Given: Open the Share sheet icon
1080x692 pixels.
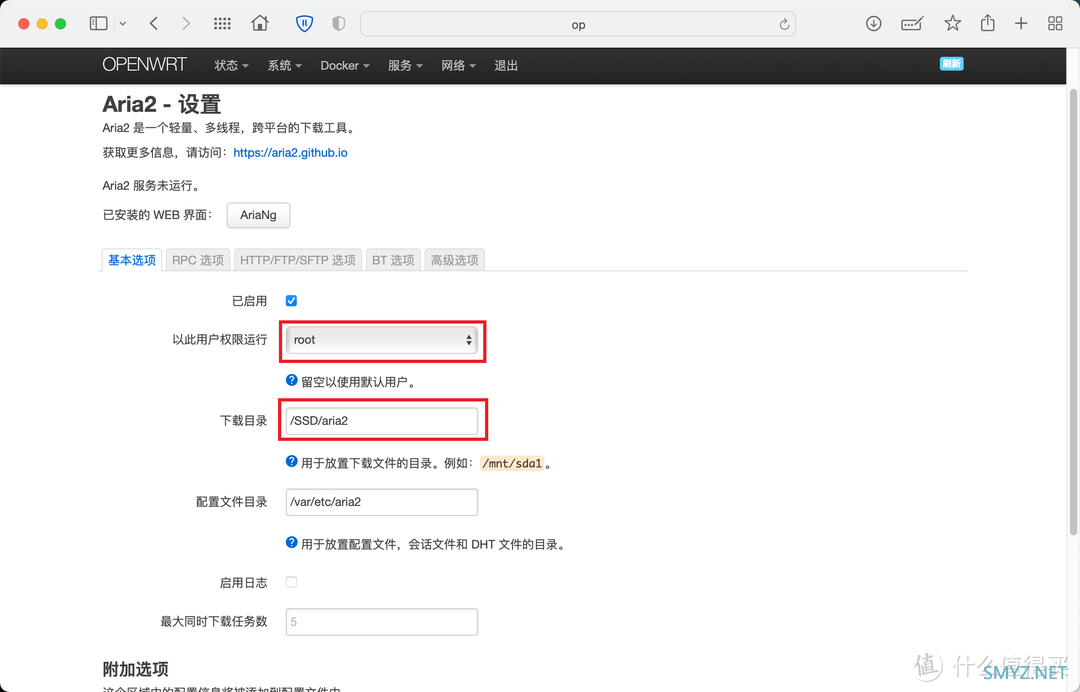Looking at the screenshot, I should point(988,23).
